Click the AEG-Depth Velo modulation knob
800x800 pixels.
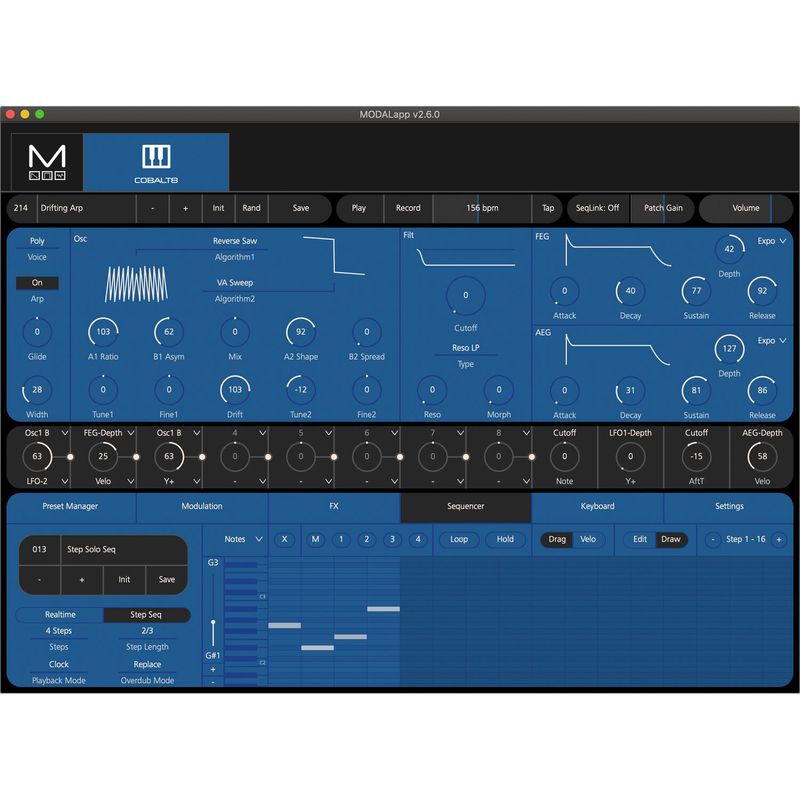(762, 457)
